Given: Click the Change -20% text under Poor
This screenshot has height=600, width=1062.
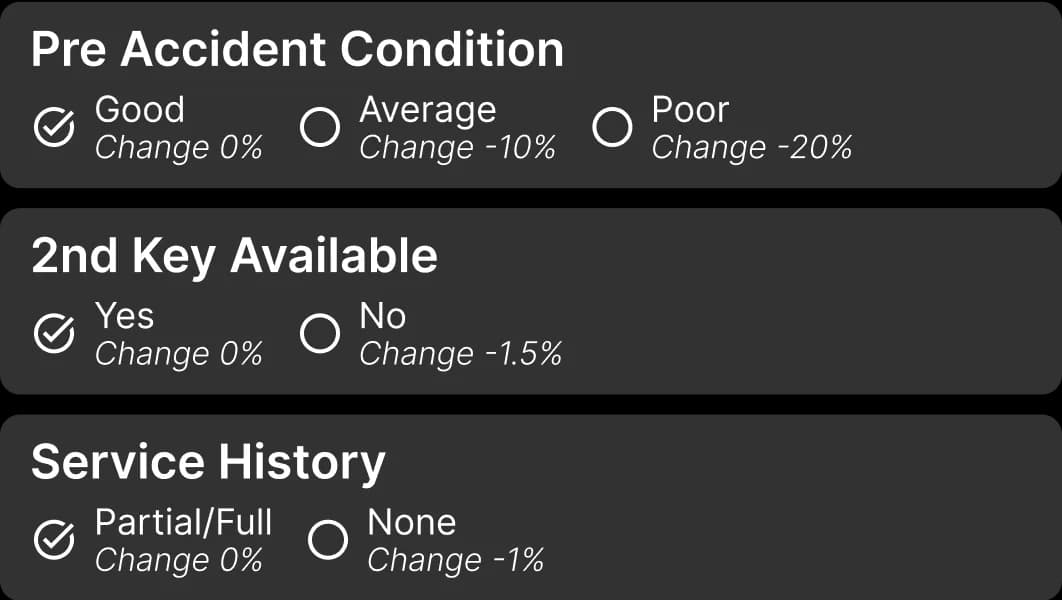Looking at the screenshot, I should pyautogui.click(x=752, y=148).
